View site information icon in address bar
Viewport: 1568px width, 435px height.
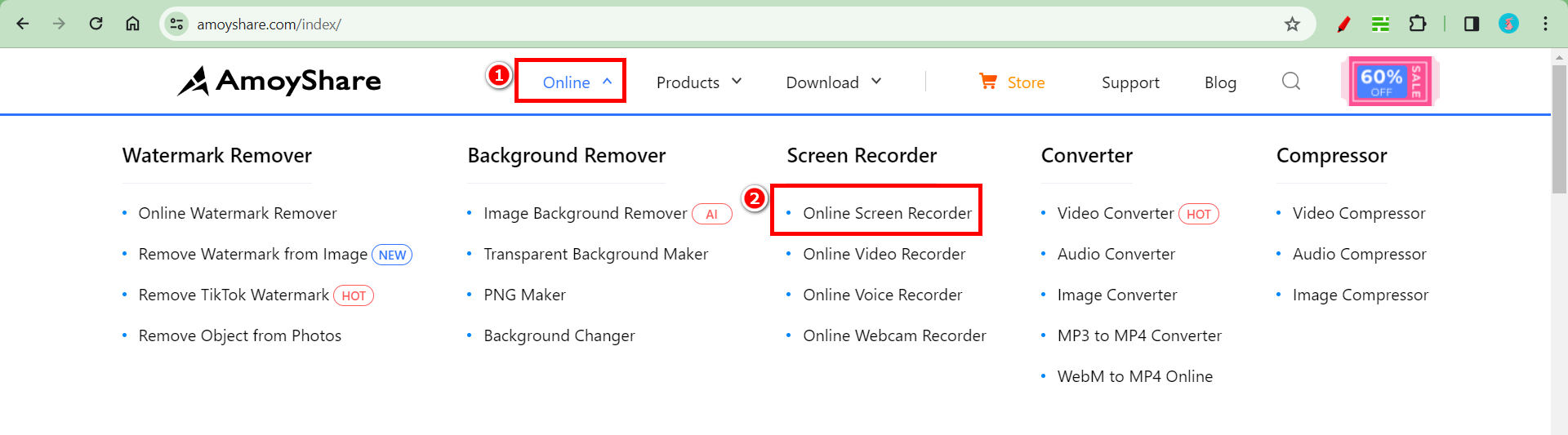tap(176, 24)
